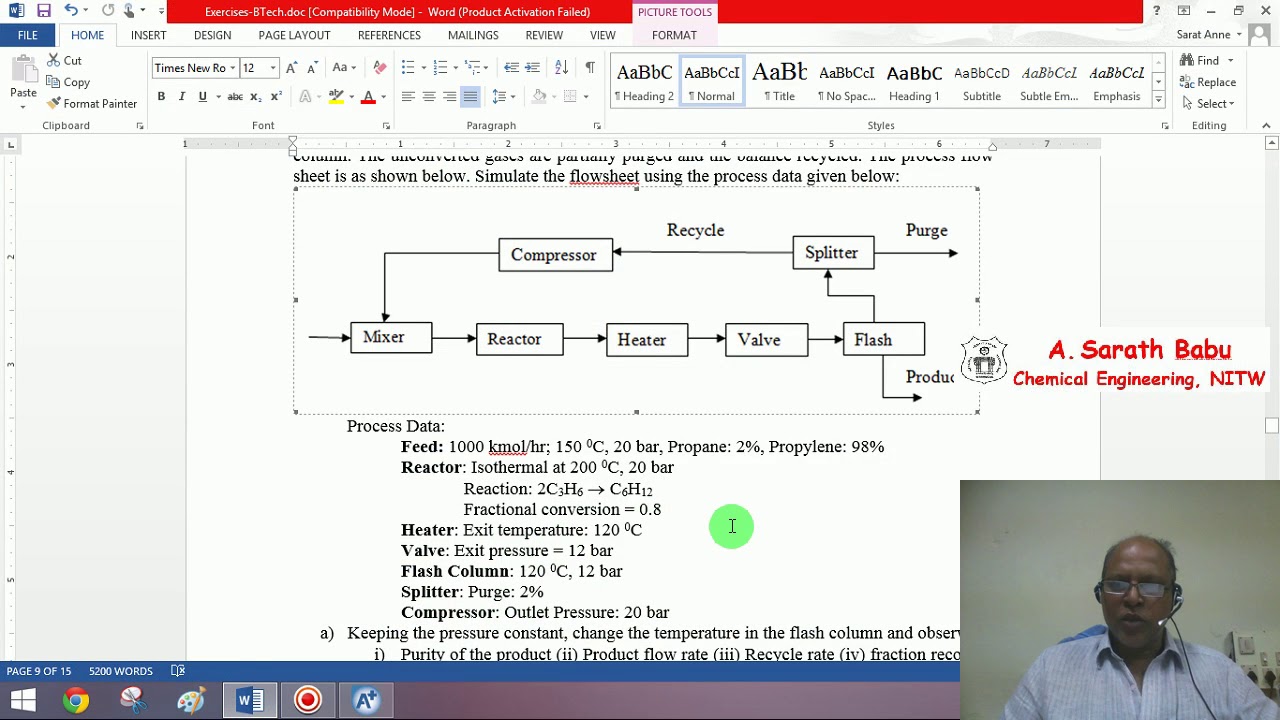This screenshot has height=720, width=1280.
Task: Open multilevel list options
Action: click(x=473, y=67)
